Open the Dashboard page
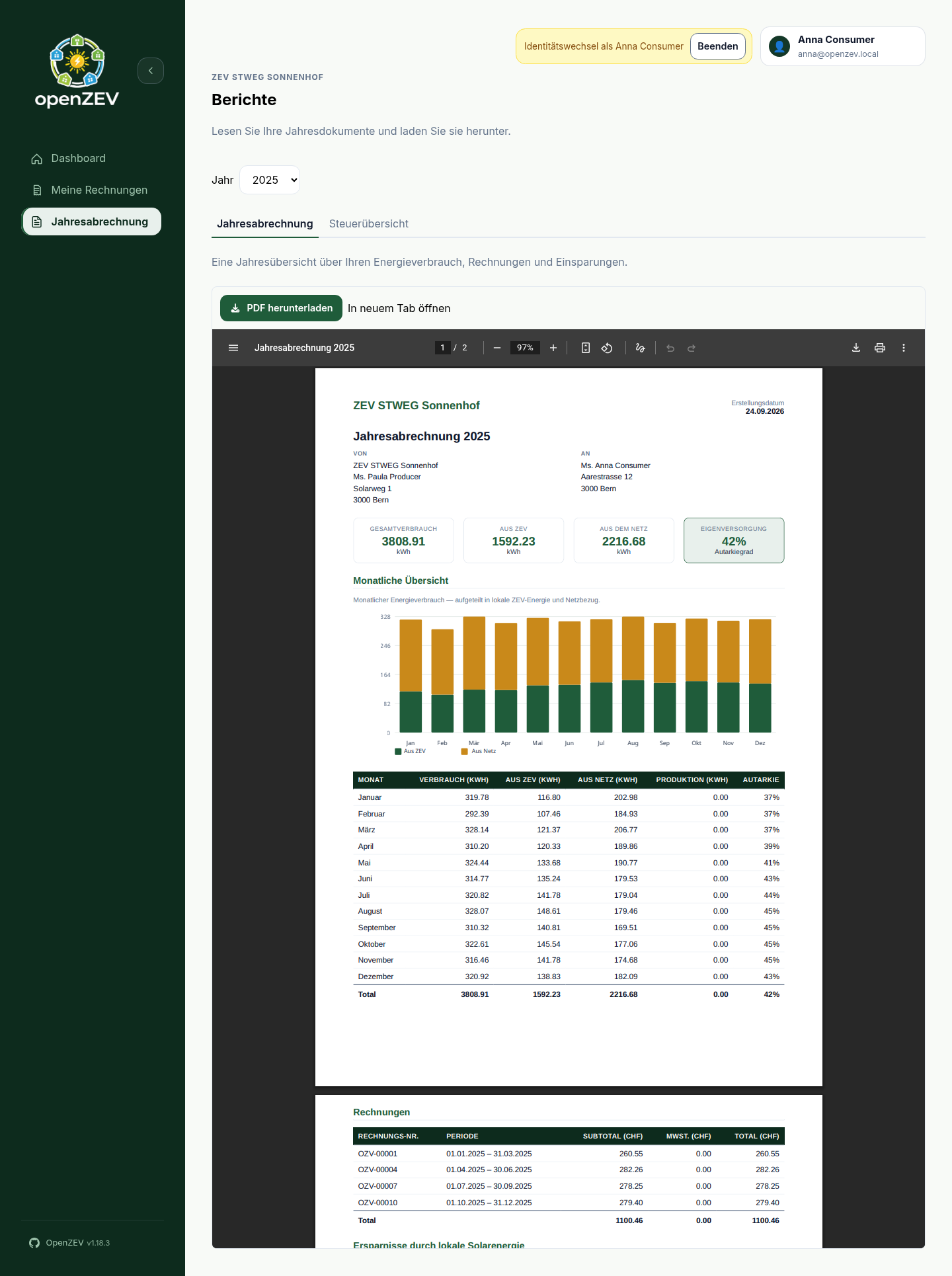Screen dimensions: 952x1276 [91, 159]
